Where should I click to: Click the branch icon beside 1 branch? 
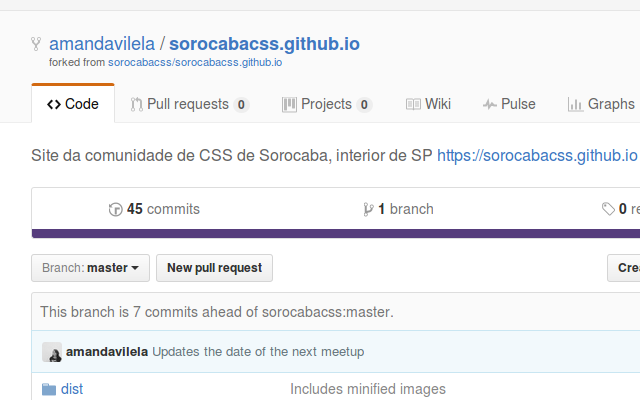click(x=368, y=209)
